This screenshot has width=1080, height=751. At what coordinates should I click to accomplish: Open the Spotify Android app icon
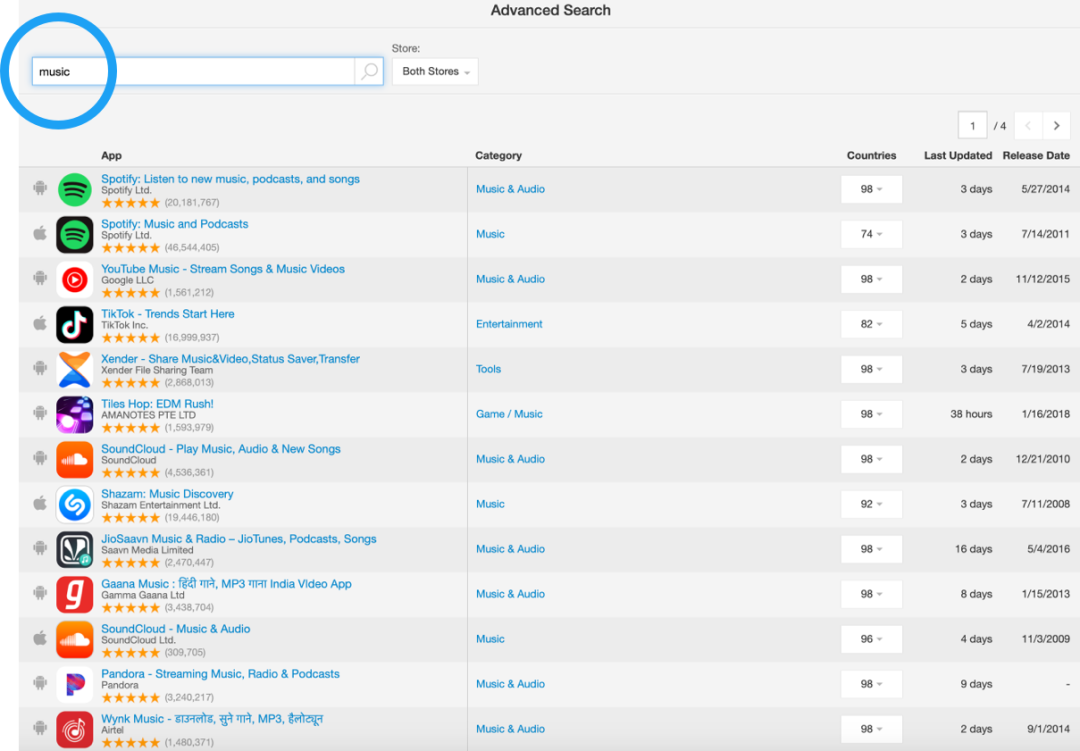74,189
